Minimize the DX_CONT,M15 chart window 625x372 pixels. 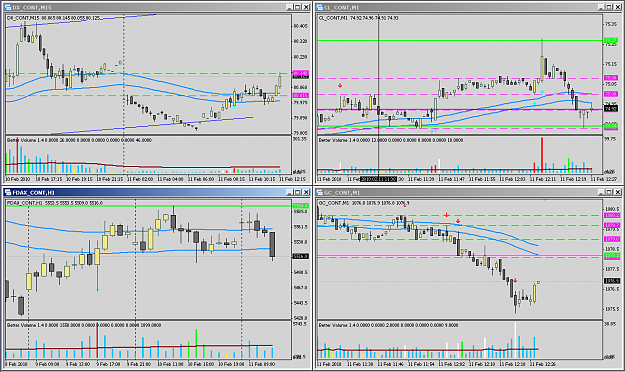289,7
